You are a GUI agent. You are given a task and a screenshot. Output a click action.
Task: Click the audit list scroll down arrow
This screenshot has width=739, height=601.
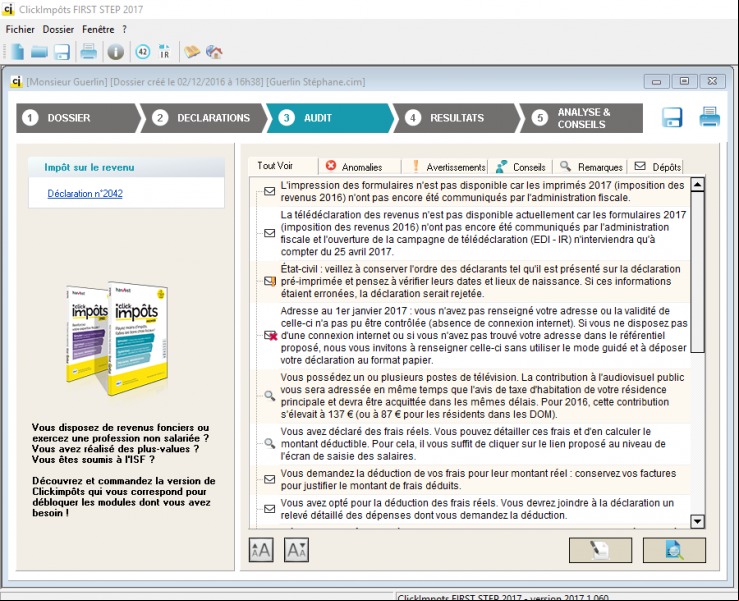click(698, 521)
